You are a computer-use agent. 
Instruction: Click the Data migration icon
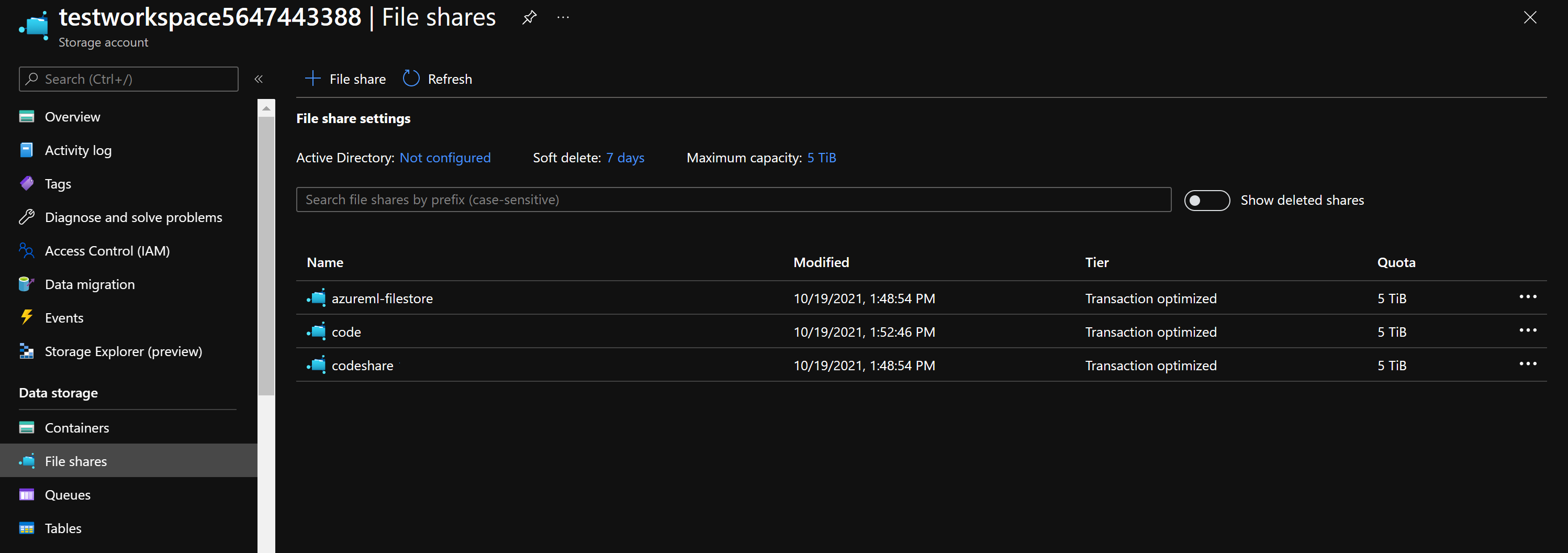(27, 284)
